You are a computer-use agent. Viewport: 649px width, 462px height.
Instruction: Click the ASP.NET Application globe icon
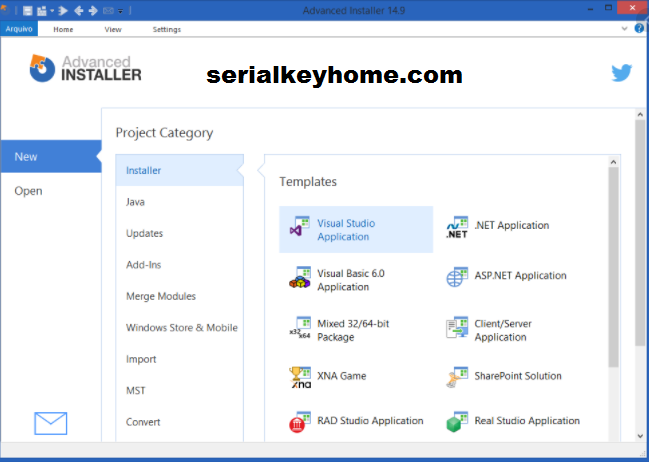pos(457,277)
